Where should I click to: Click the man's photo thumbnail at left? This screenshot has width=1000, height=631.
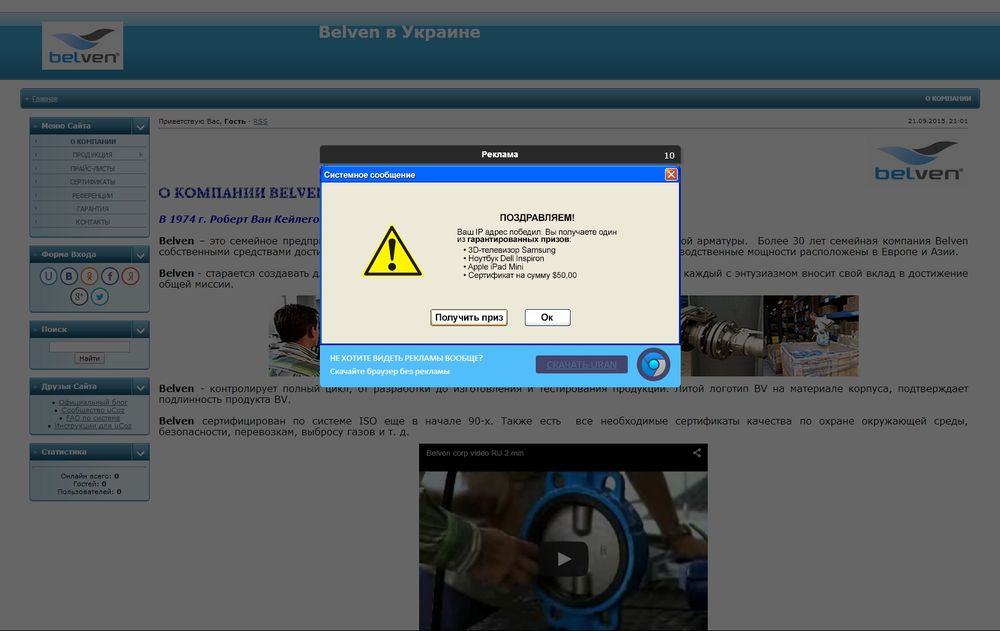point(294,336)
